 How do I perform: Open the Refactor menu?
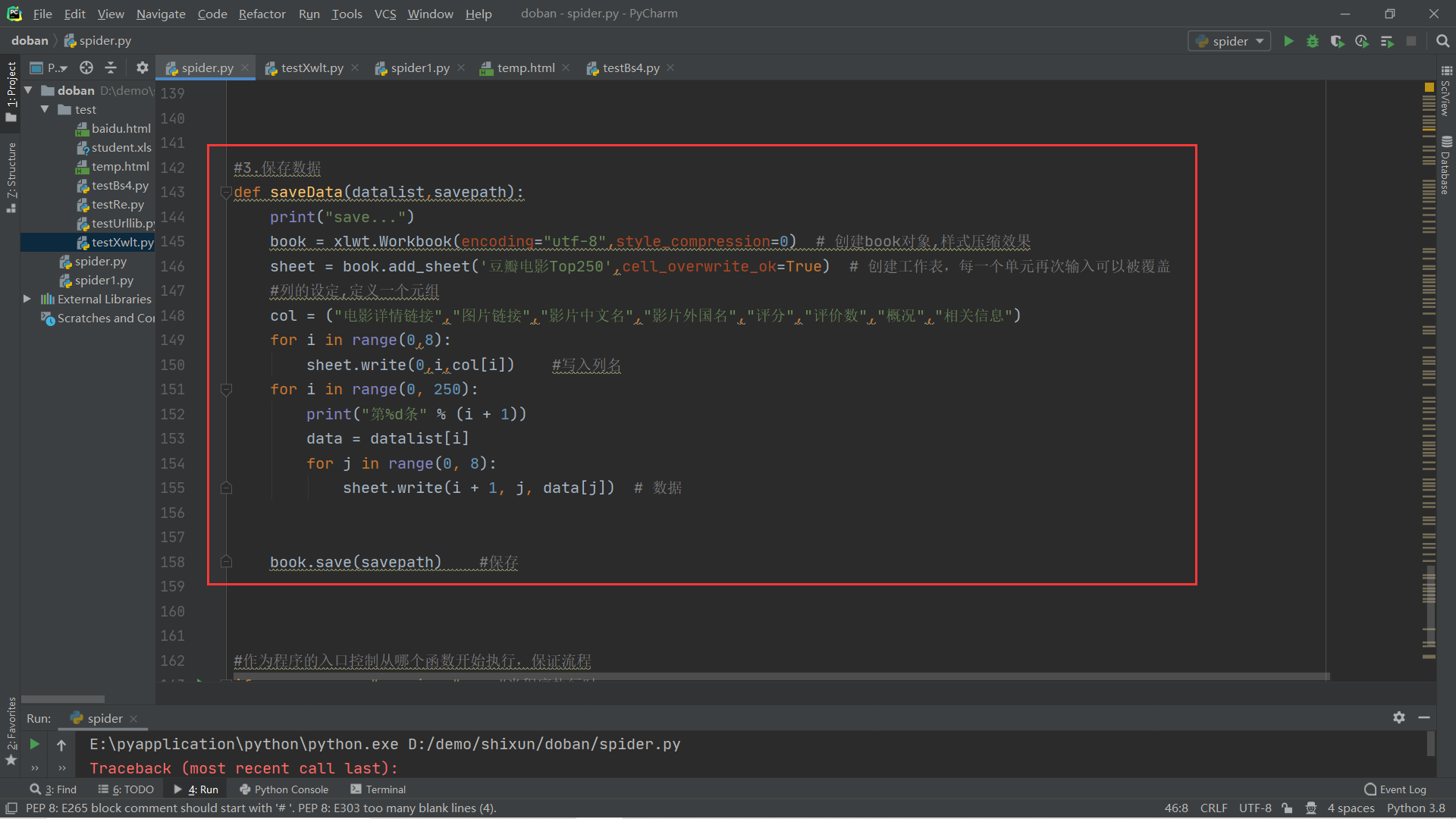tap(262, 14)
